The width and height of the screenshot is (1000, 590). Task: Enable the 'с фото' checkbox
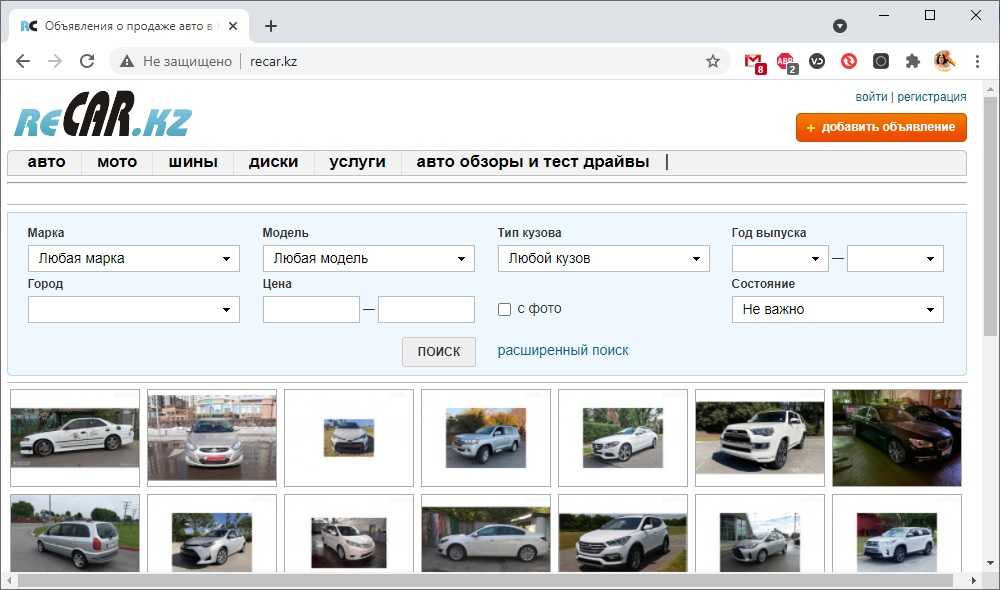click(x=505, y=310)
